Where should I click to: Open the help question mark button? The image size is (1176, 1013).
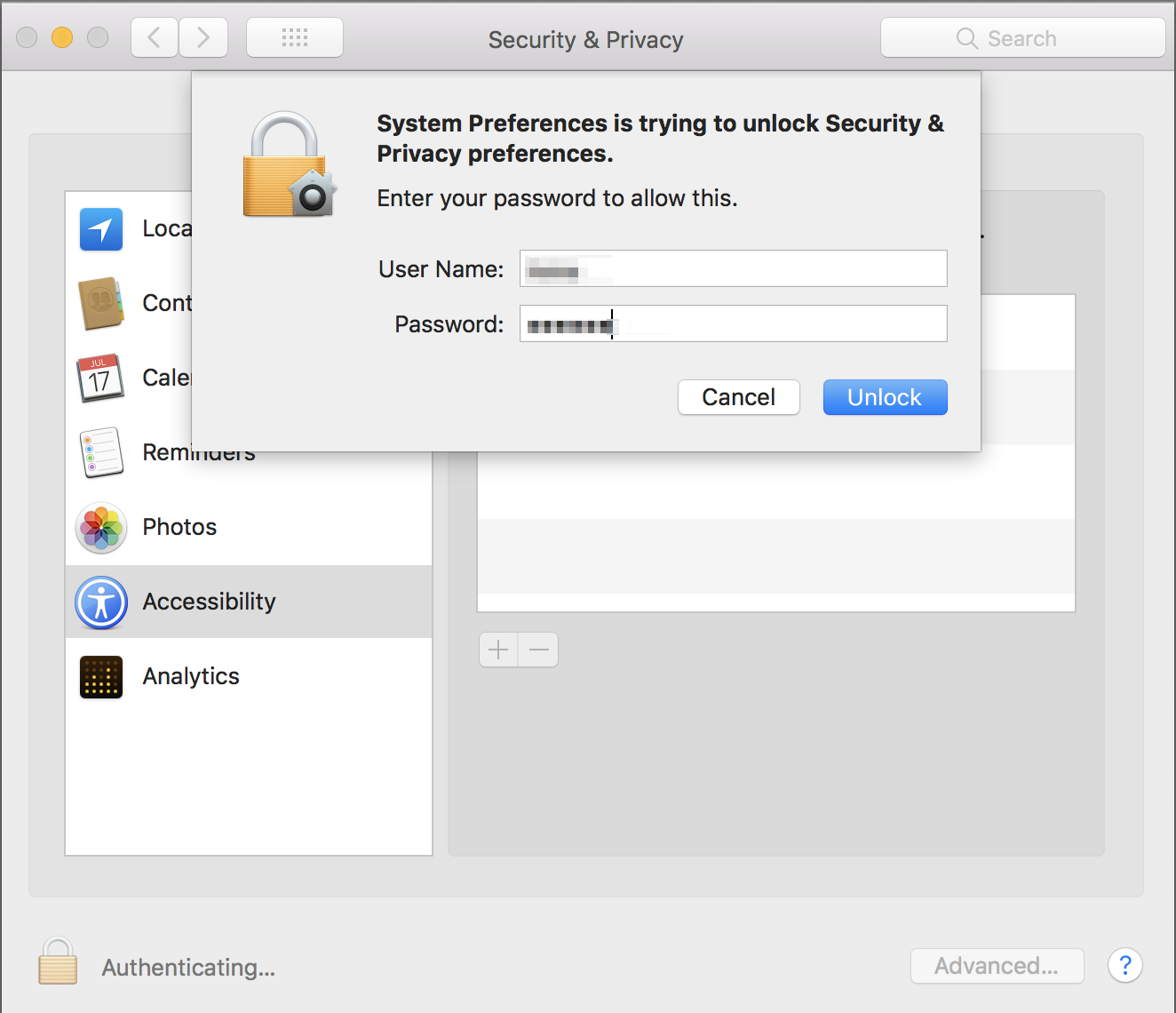pos(1125,965)
